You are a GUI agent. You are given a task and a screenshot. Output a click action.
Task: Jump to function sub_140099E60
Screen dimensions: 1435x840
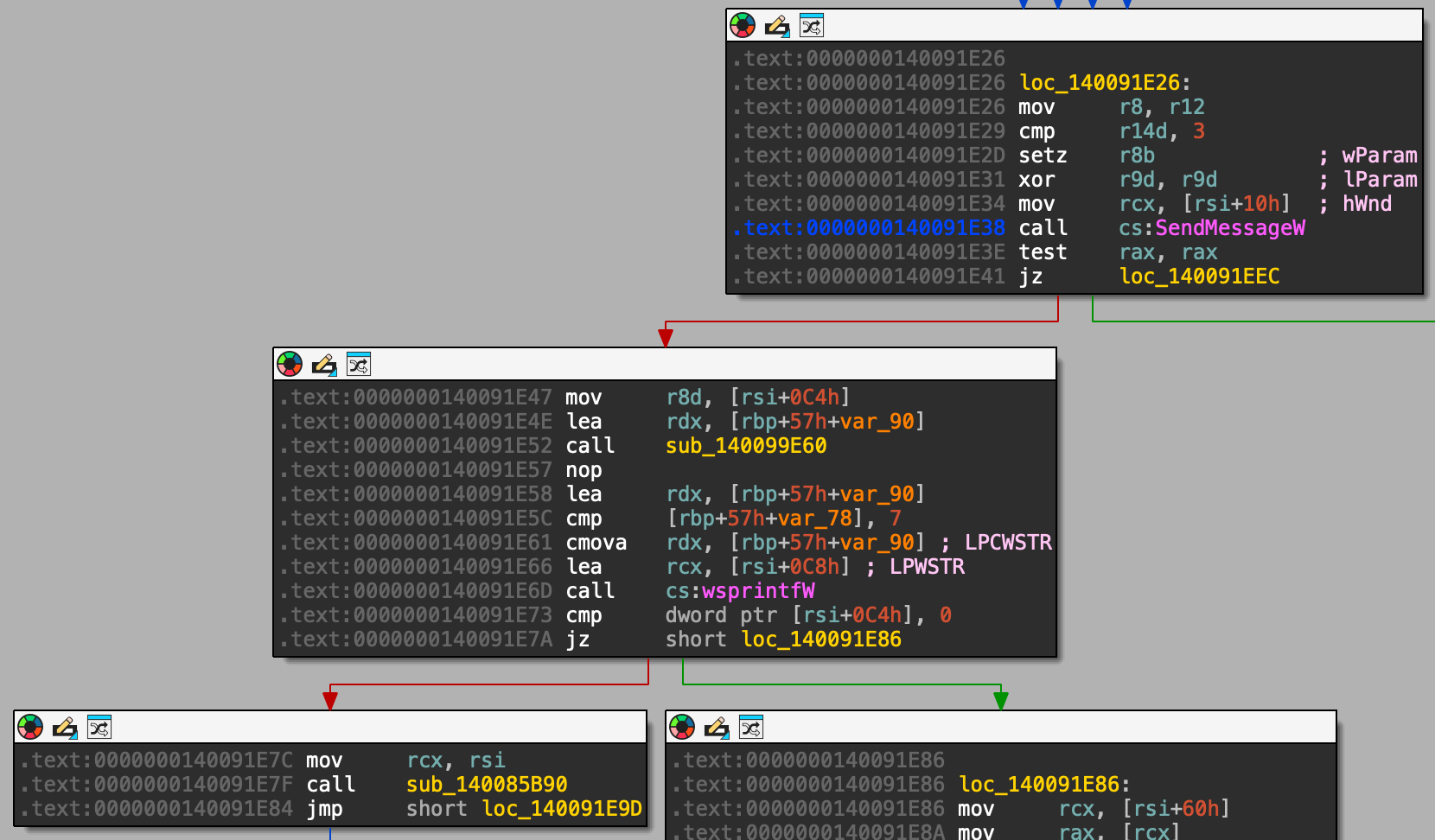pyautogui.click(x=745, y=445)
